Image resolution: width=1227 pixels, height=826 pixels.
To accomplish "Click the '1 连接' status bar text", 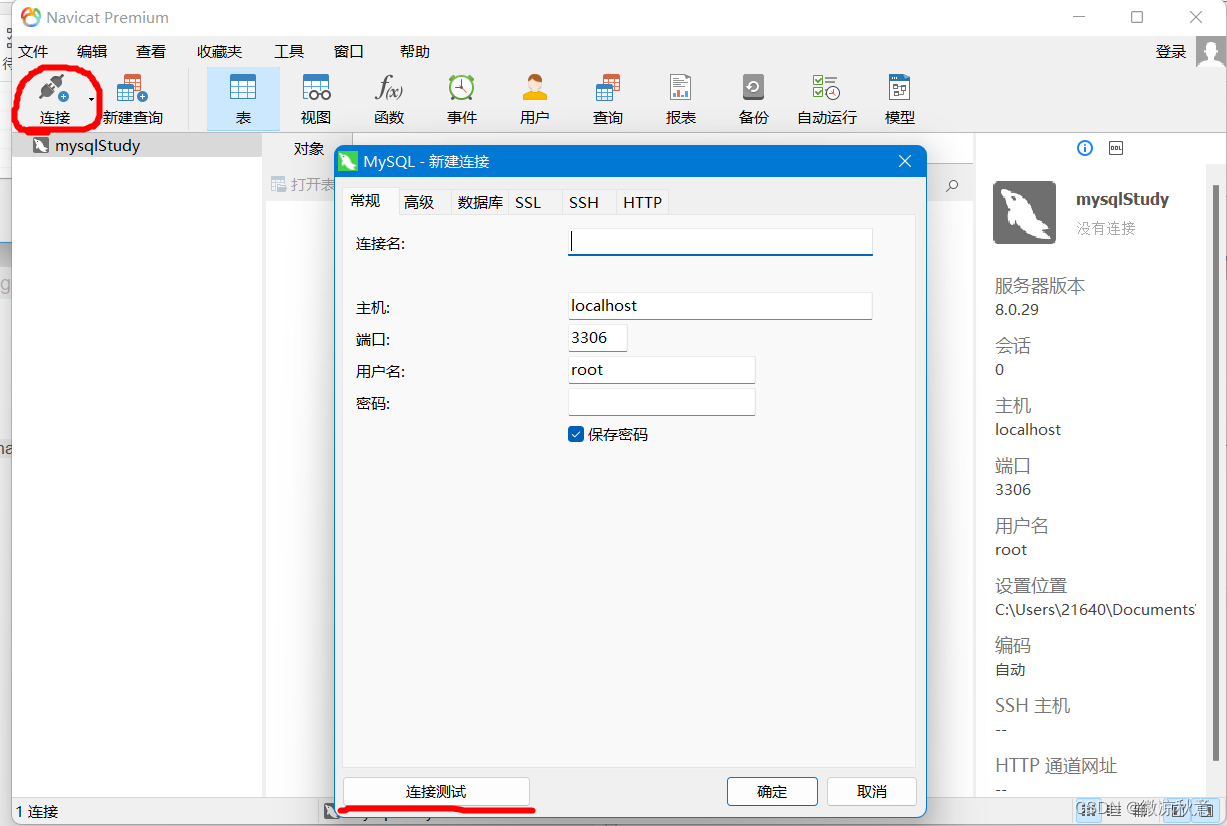I will (x=37, y=812).
